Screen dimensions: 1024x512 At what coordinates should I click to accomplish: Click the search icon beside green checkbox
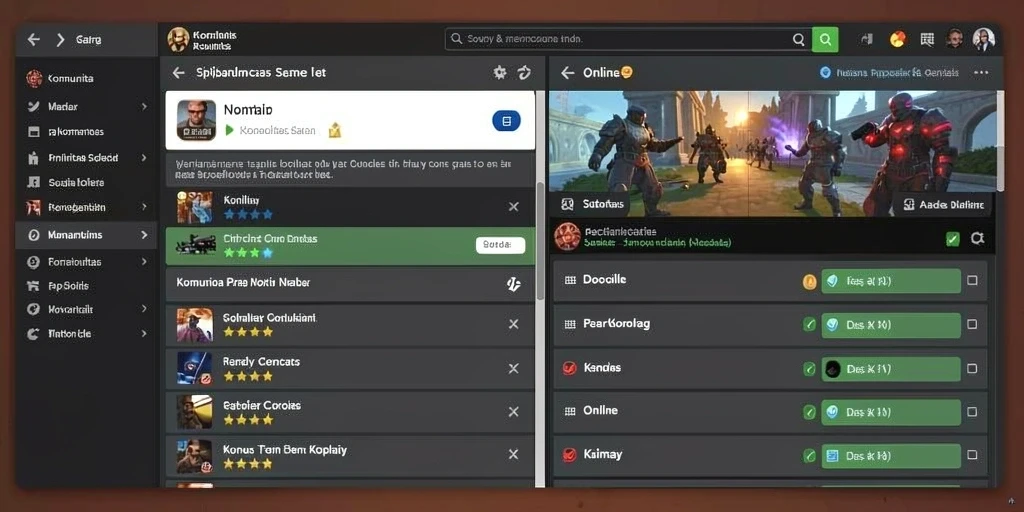[977, 238]
